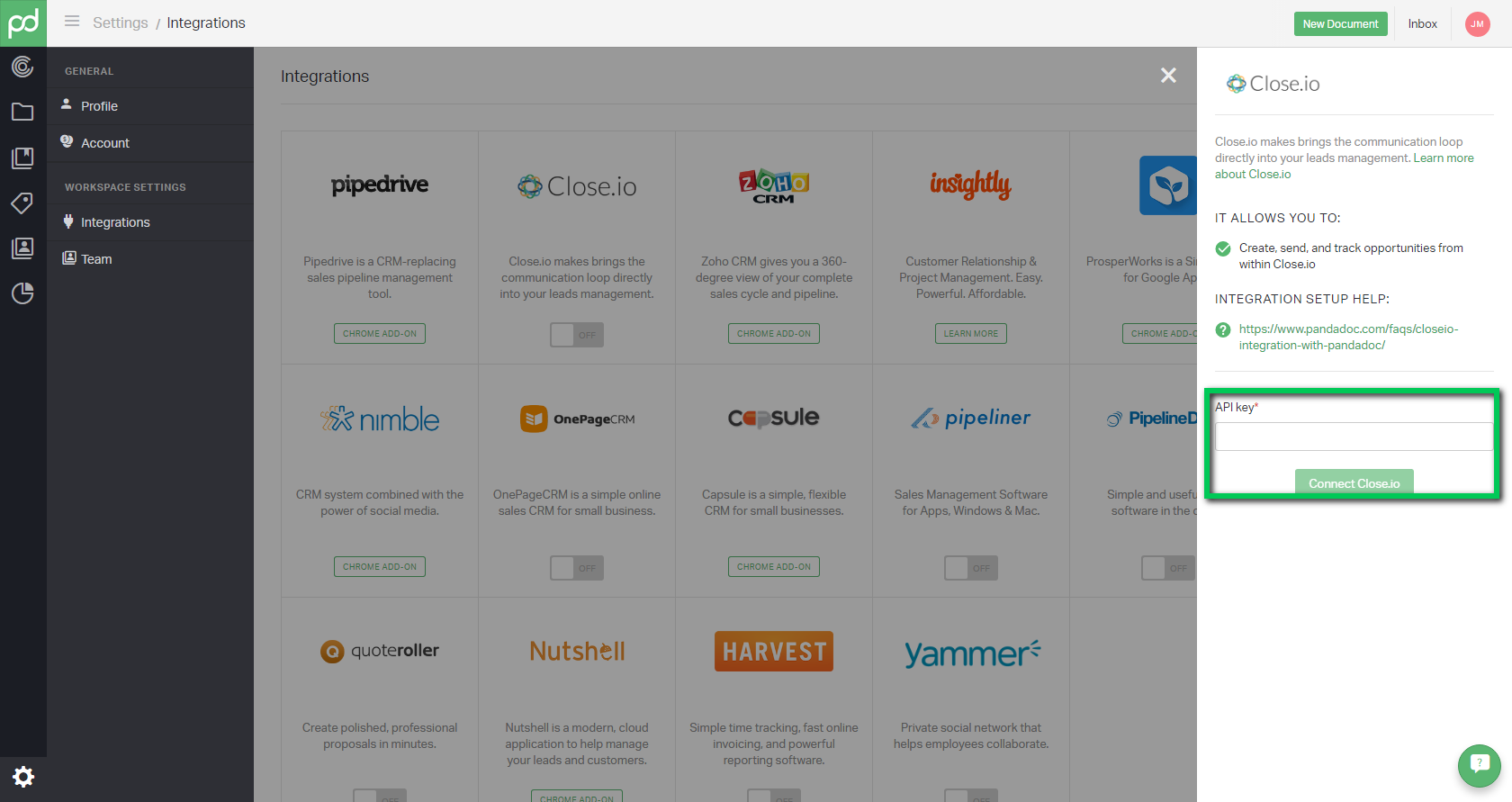Viewport: 1512px width, 802px height.
Task: Click Capsule Chrome Add-on button
Action: coord(774,566)
